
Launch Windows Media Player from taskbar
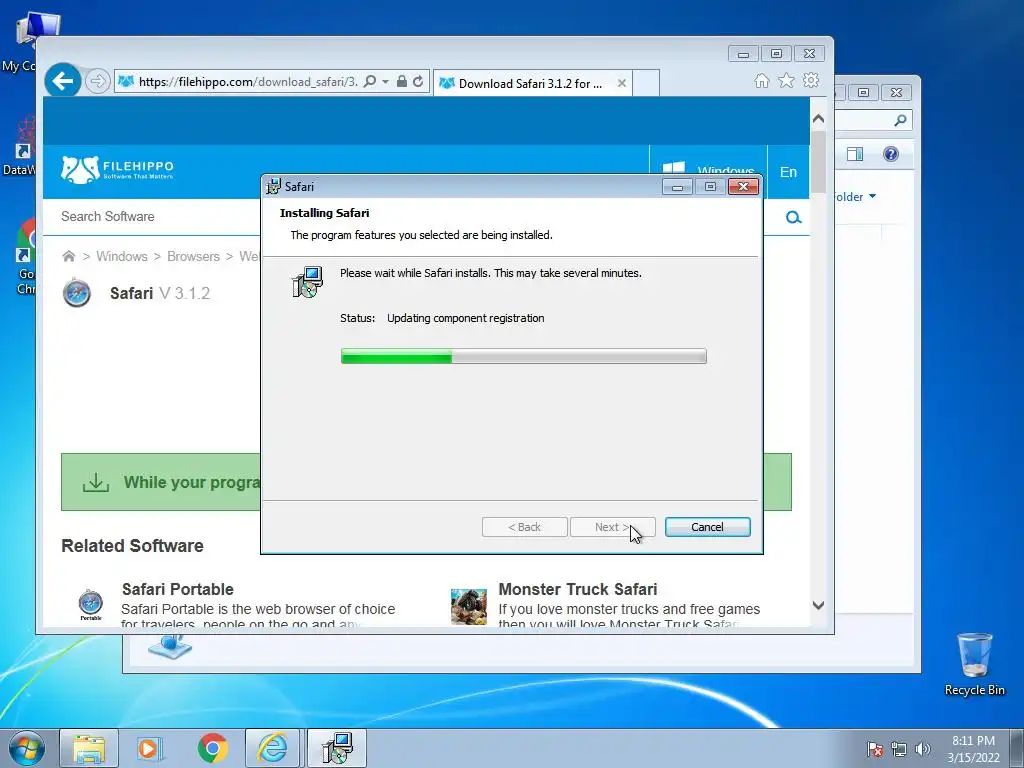pos(150,748)
